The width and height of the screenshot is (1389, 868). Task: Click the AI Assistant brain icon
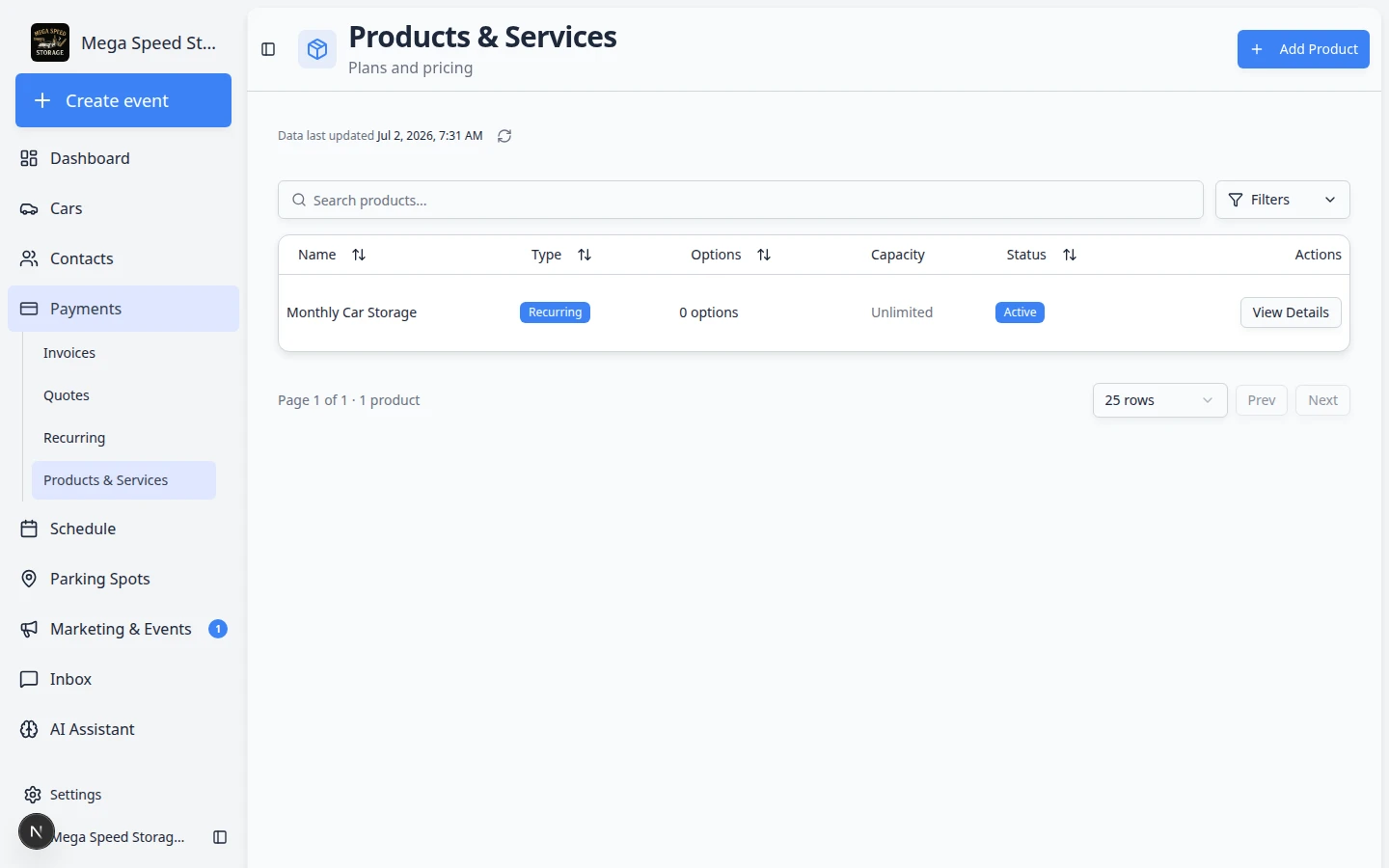pos(29,729)
